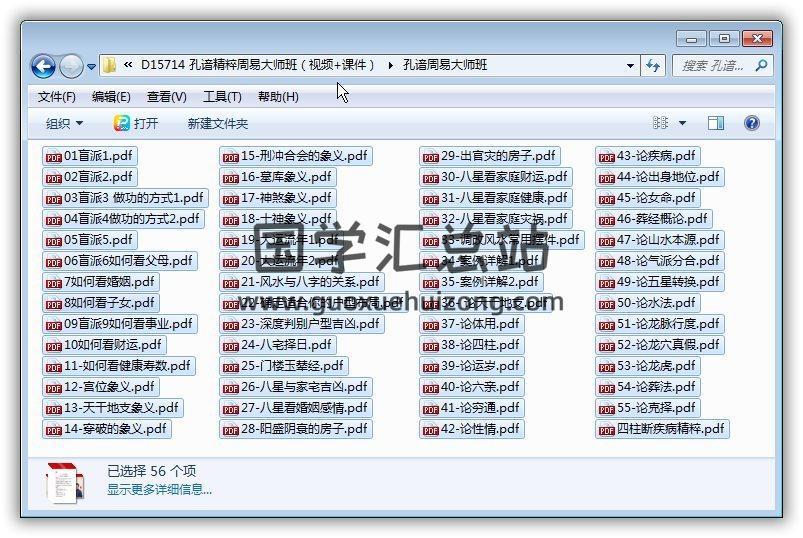Select file 30-八星看家庭财运.pdf
803x538 pixels.
tap(496, 177)
